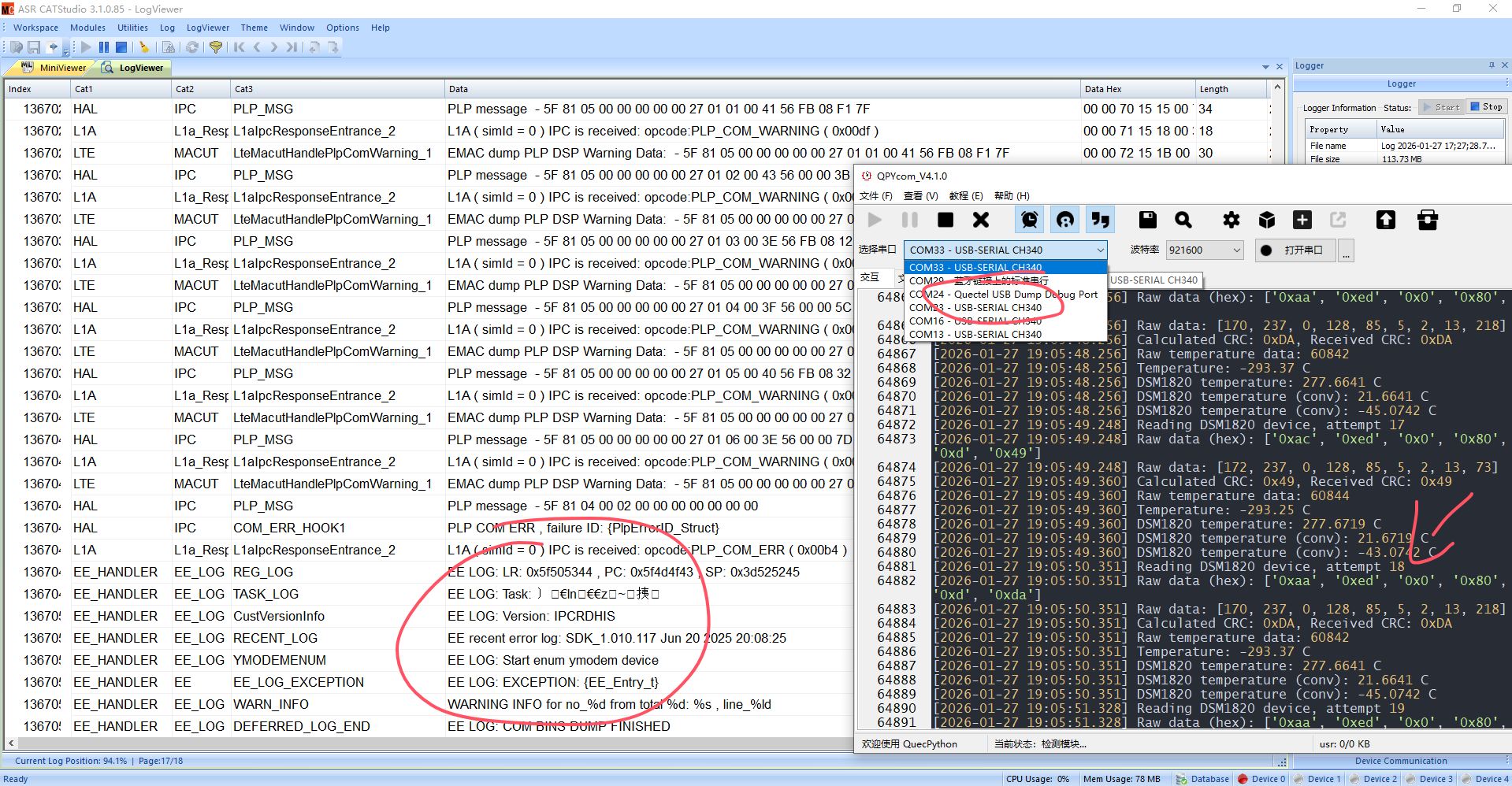Image resolution: width=1512 pixels, height=786 pixels.
Task: Toggle the alarm clock timestamp button
Action: pos(1029,220)
